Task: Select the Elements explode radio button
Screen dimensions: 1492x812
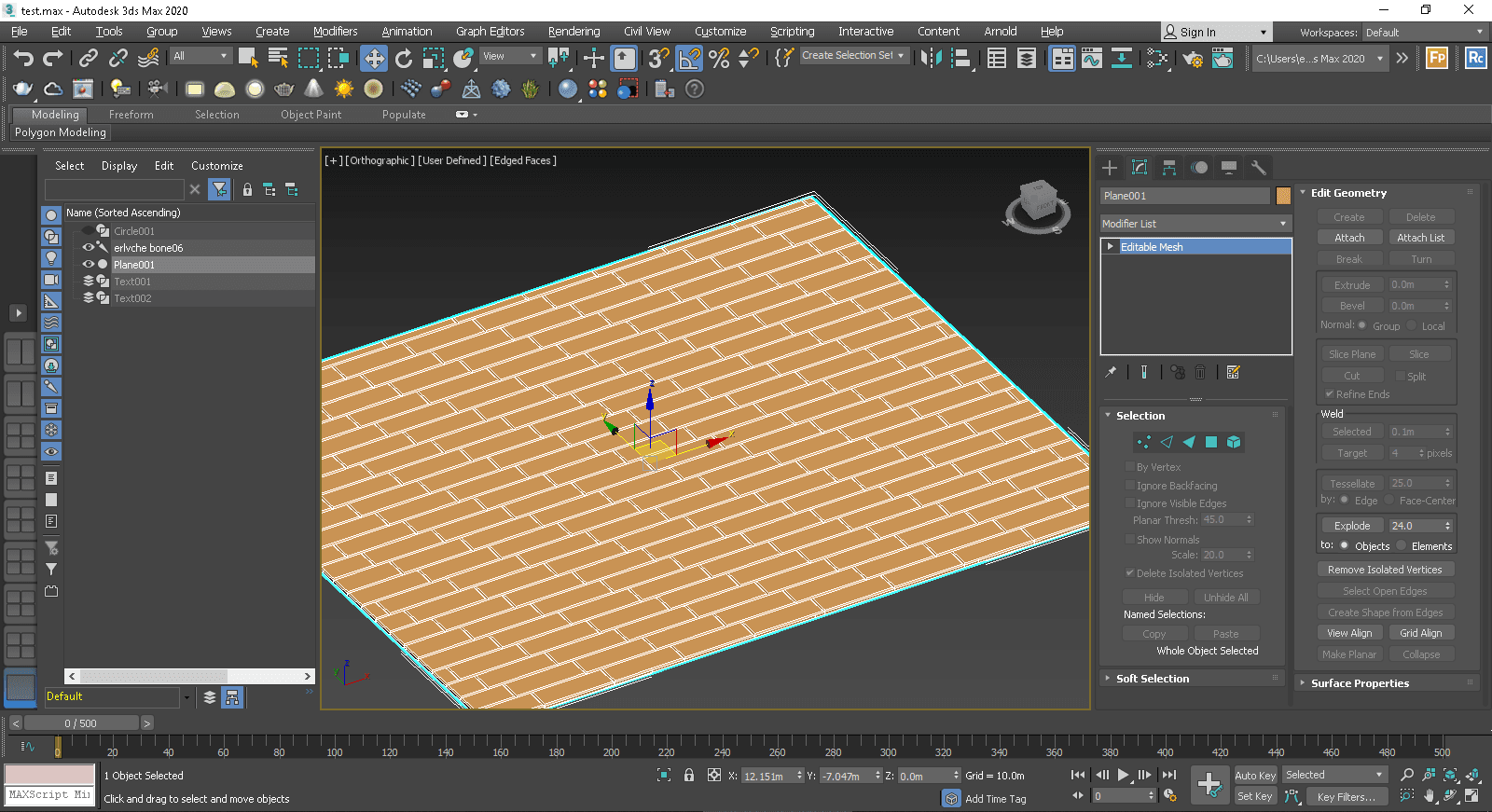Action: [x=1402, y=546]
